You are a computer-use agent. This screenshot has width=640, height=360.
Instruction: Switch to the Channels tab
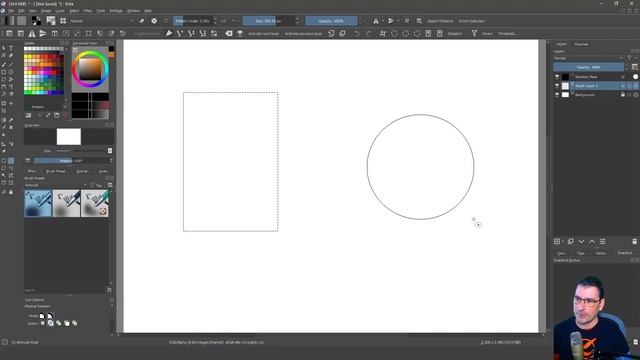pyautogui.click(x=581, y=44)
